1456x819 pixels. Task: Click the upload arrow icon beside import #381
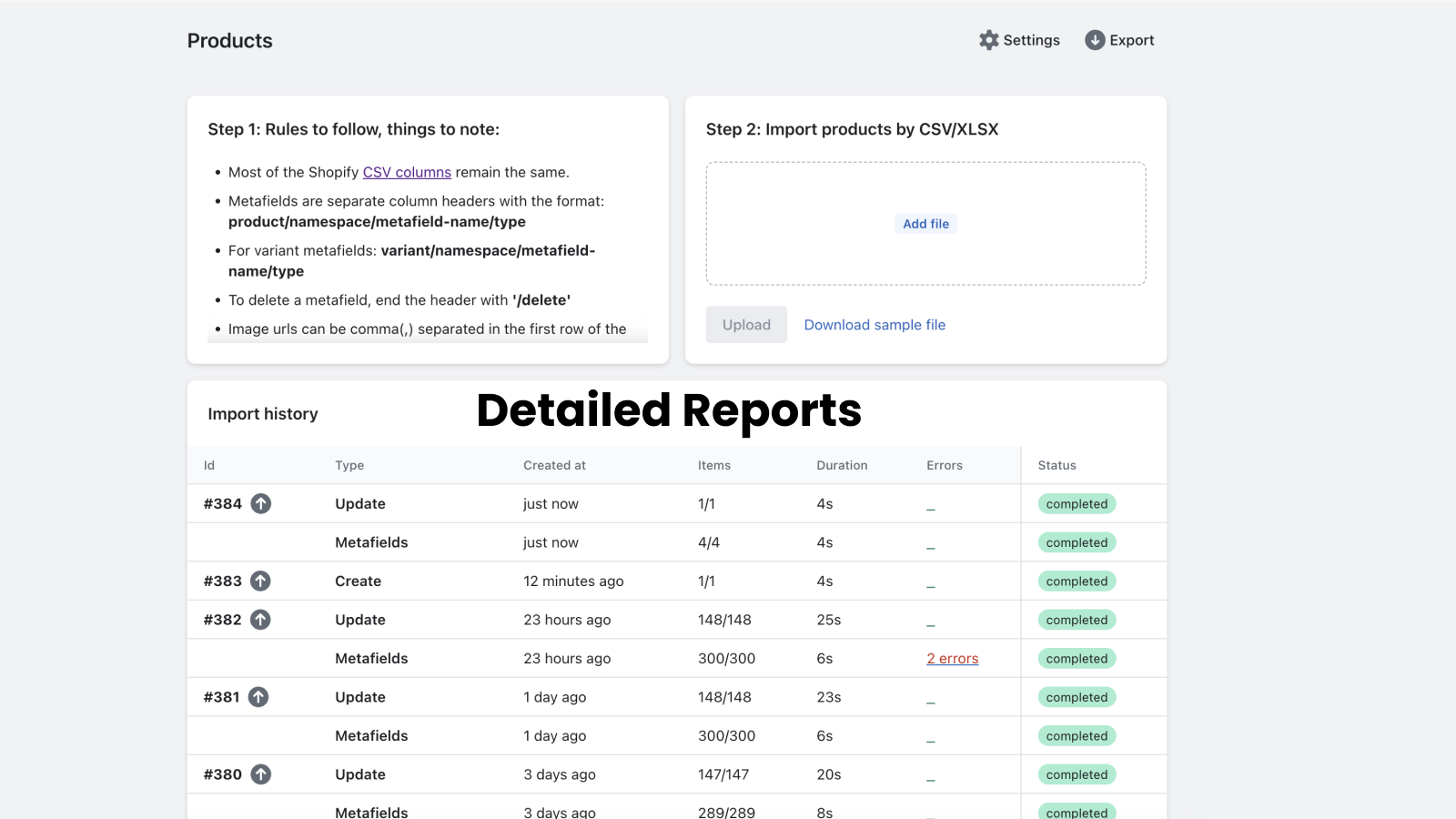[x=258, y=697]
